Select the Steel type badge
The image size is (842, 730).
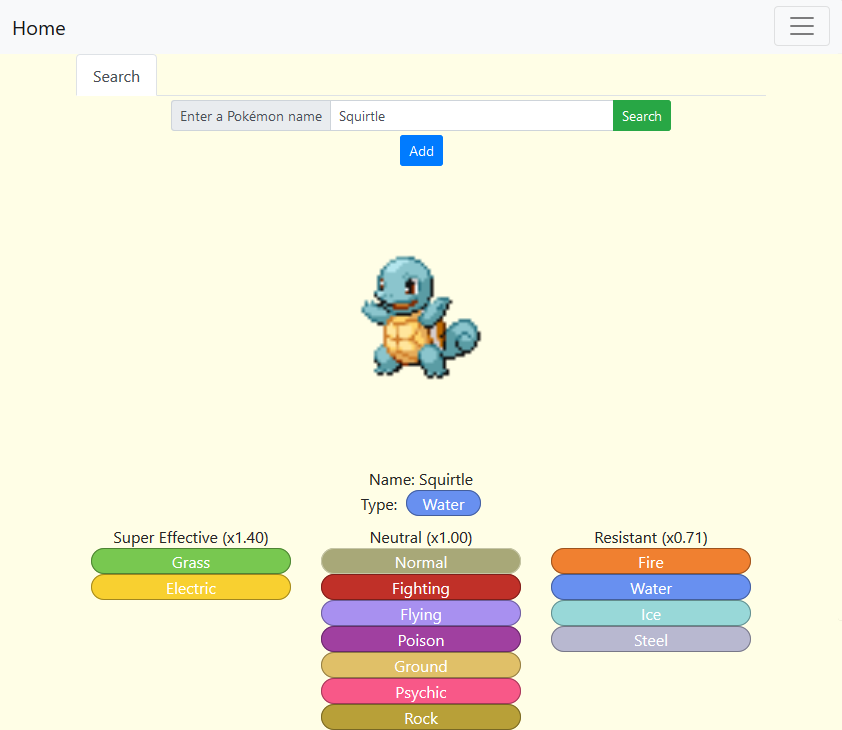pyautogui.click(x=651, y=639)
